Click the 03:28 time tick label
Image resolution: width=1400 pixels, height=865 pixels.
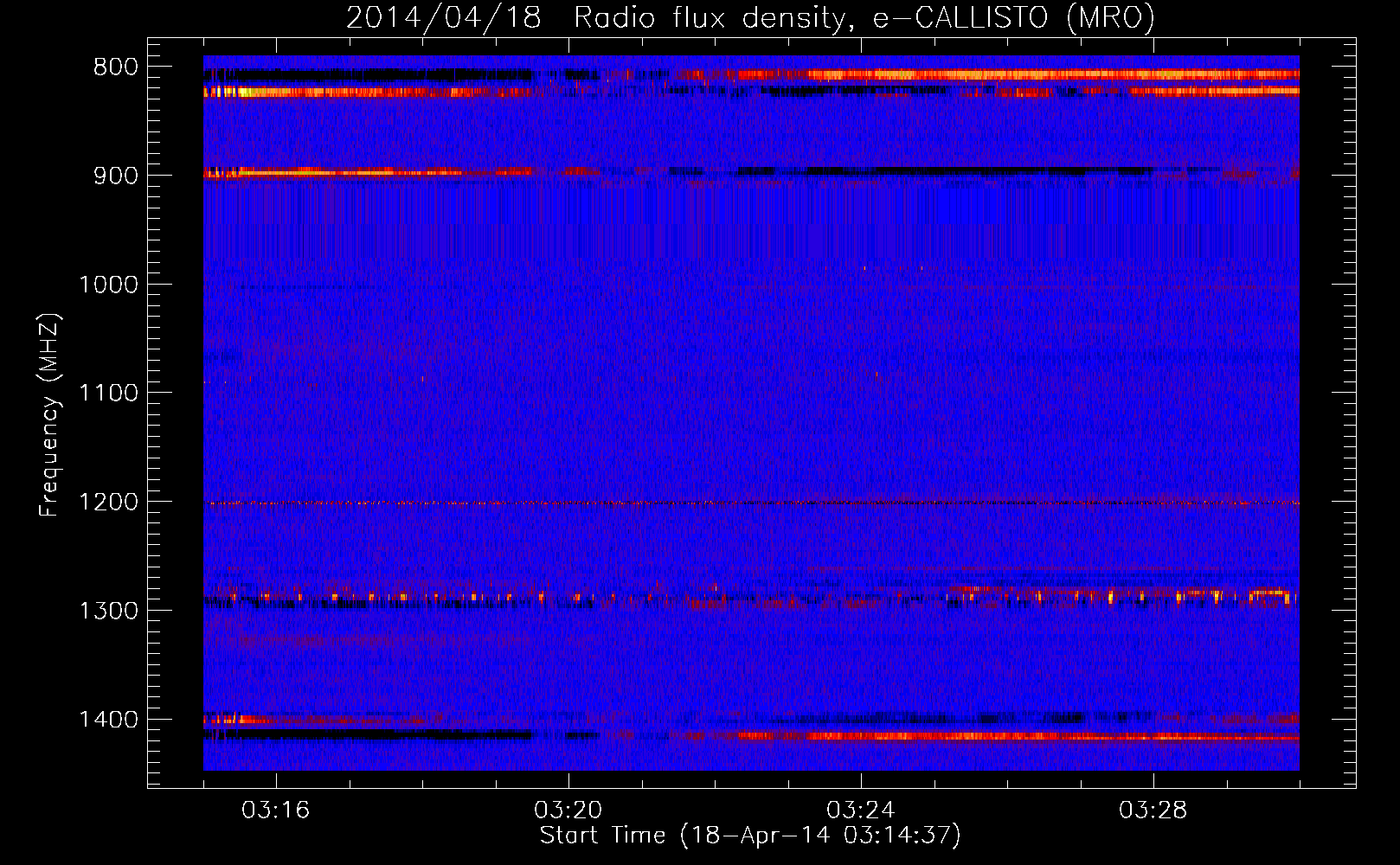(x=1153, y=811)
